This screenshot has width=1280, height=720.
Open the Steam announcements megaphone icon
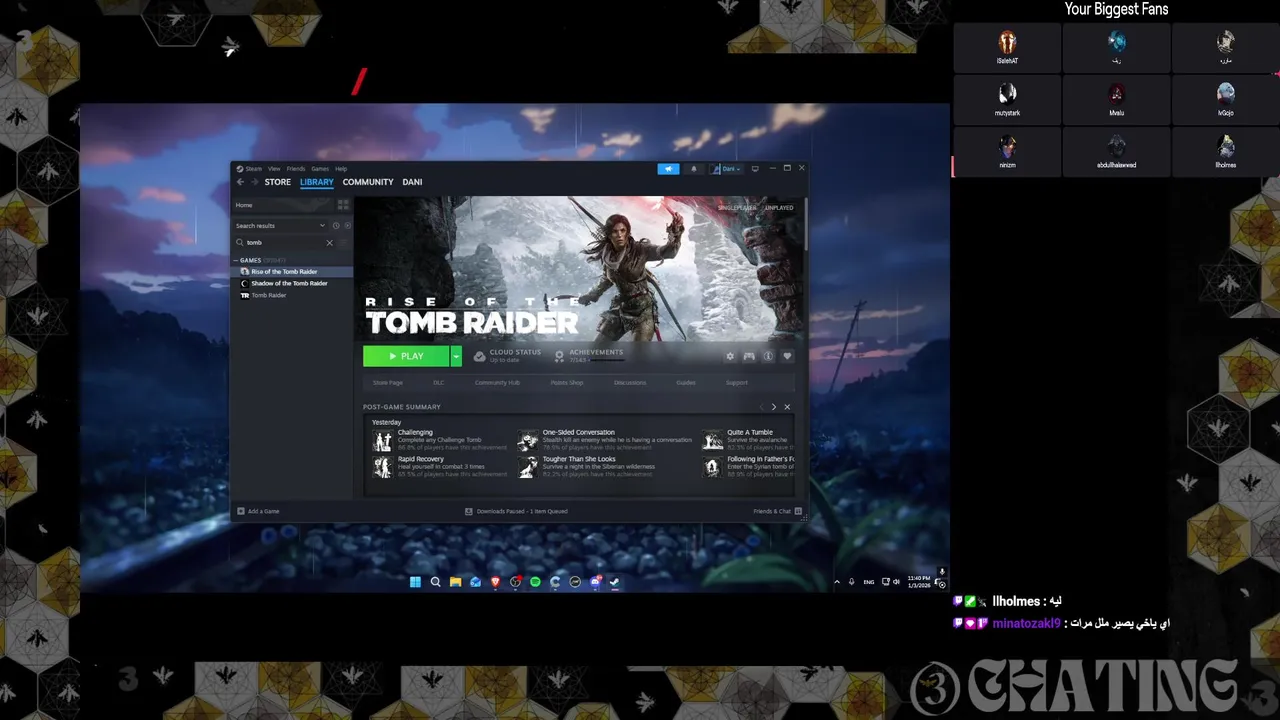669,169
